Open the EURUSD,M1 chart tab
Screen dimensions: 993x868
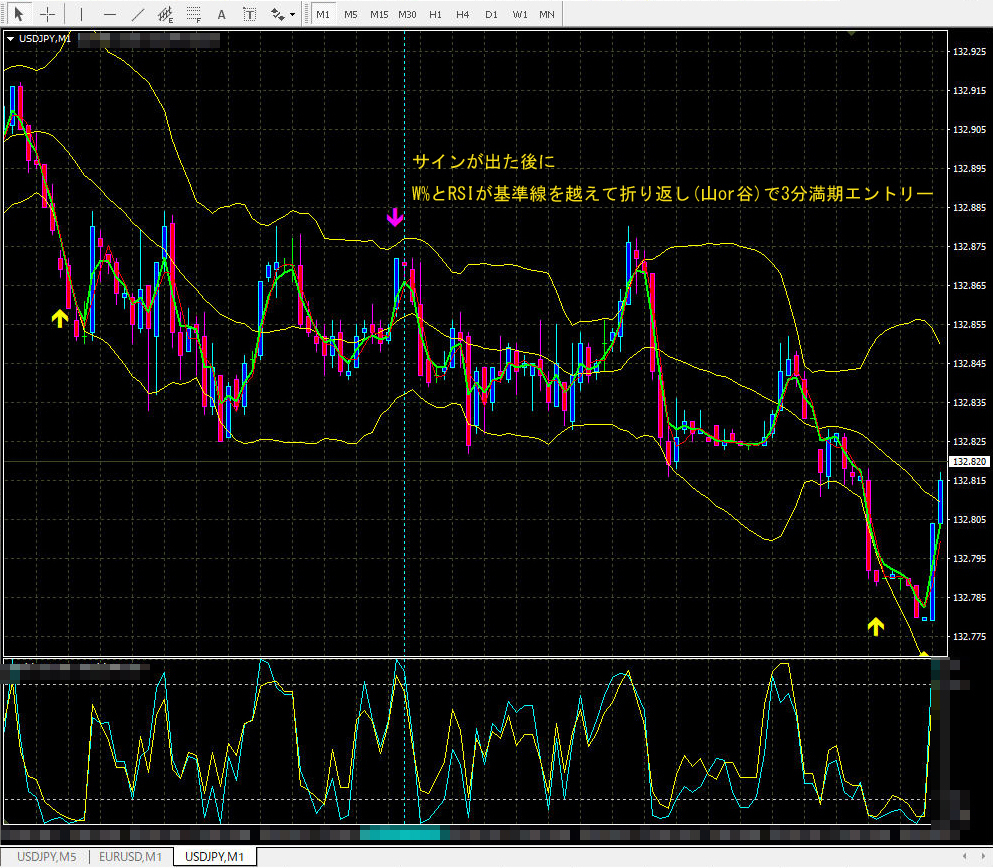coord(130,857)
